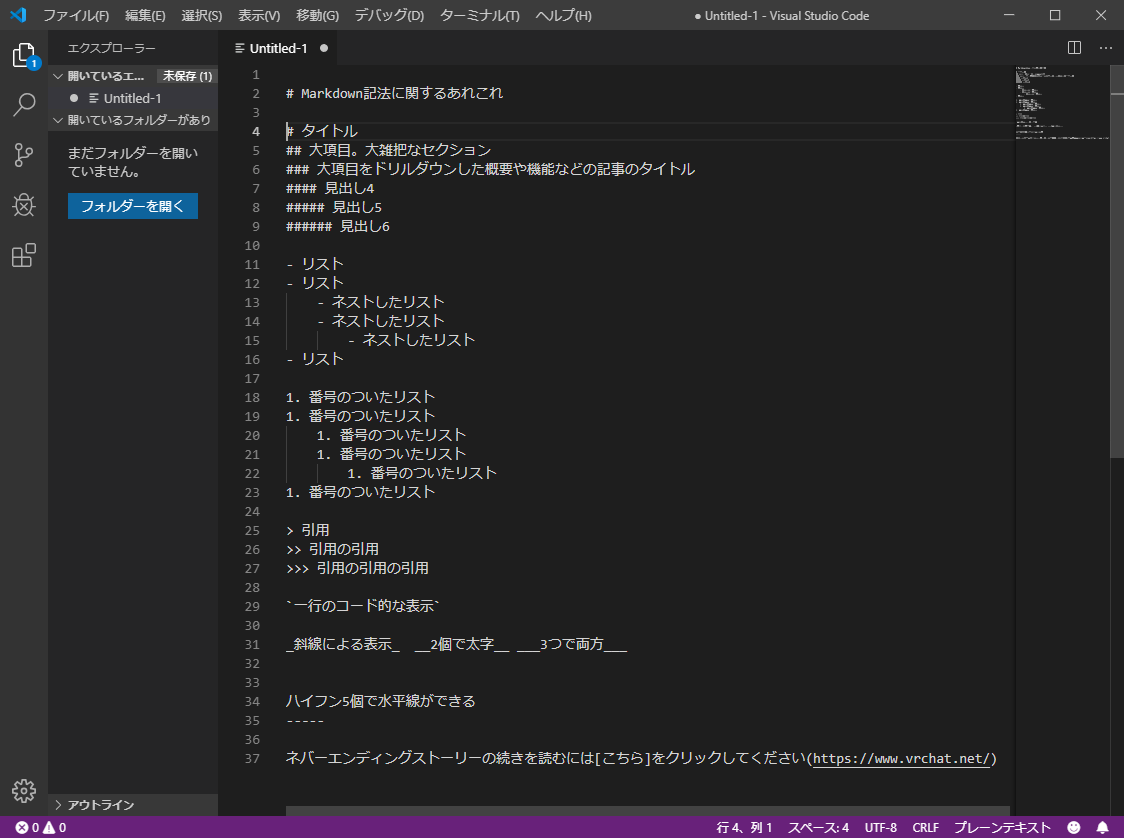Click the line '# タイトル' on row 4
1124x838 pixels.
tap(321, 131)
